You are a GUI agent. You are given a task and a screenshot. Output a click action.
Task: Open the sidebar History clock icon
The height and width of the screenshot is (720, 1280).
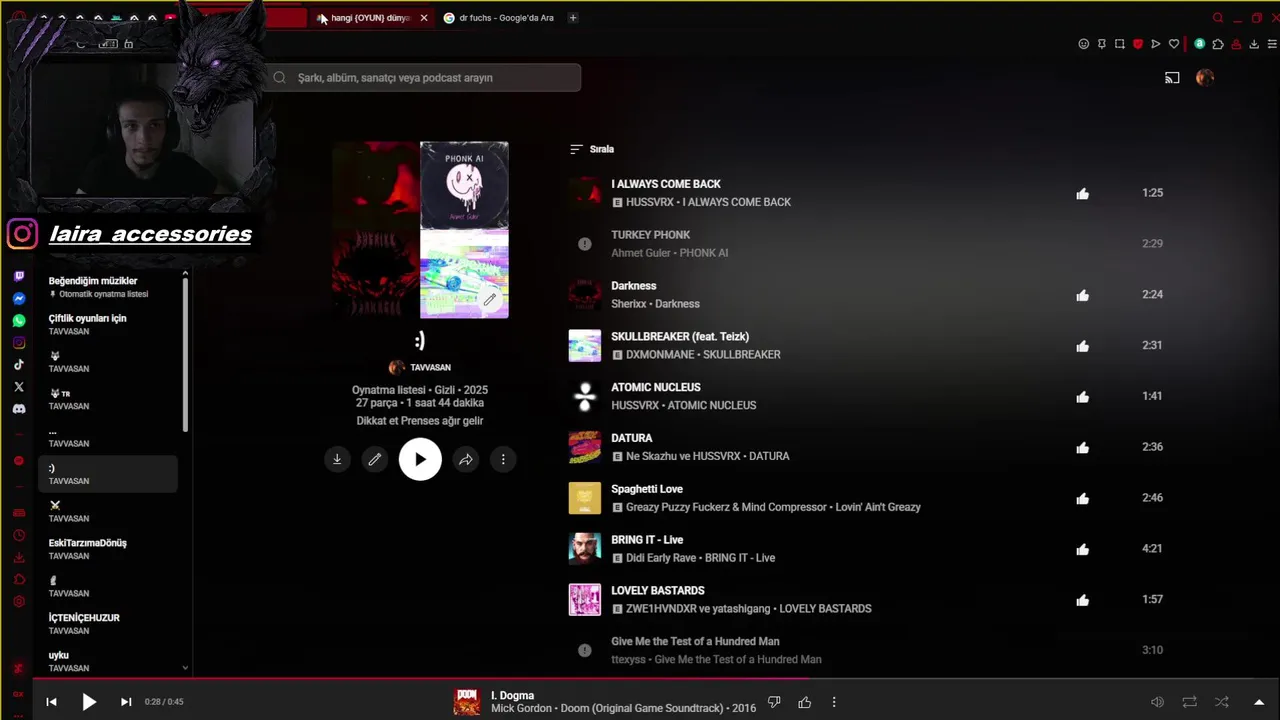point(19,536)
